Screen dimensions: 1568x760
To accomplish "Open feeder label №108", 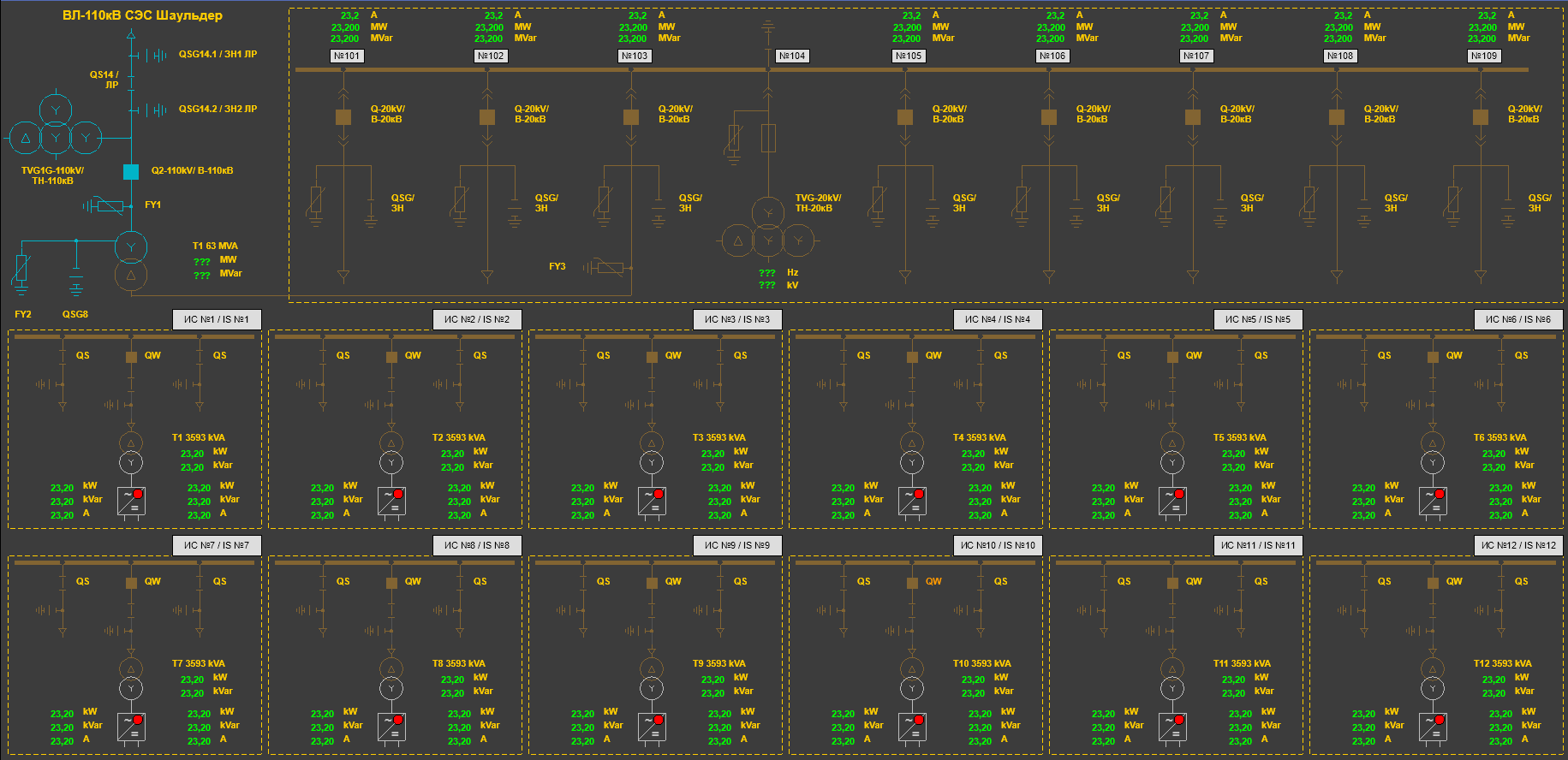I will pyautogui.click(x=1341, y=56).
